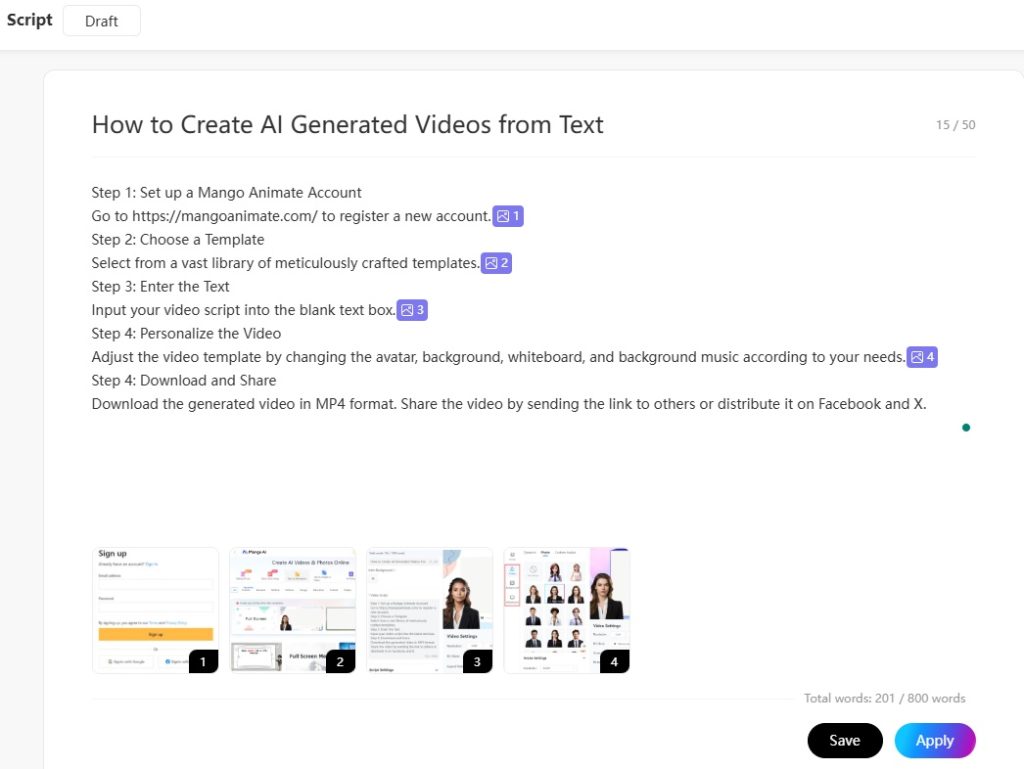Click the 'Step 4: Personalize the Video' line
Screen dimensions: 1024x769
click(x=186, y=333)
